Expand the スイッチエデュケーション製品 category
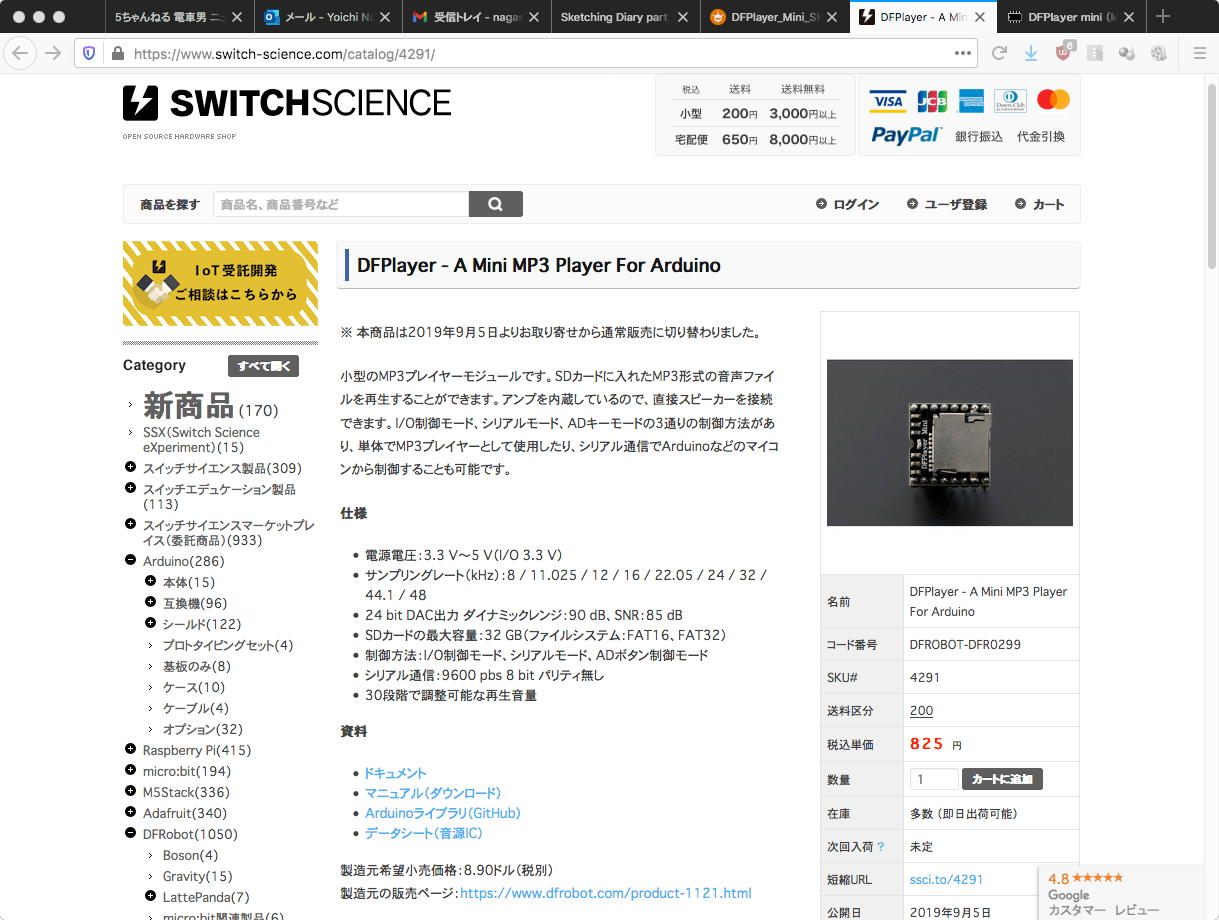 [130, 488]
